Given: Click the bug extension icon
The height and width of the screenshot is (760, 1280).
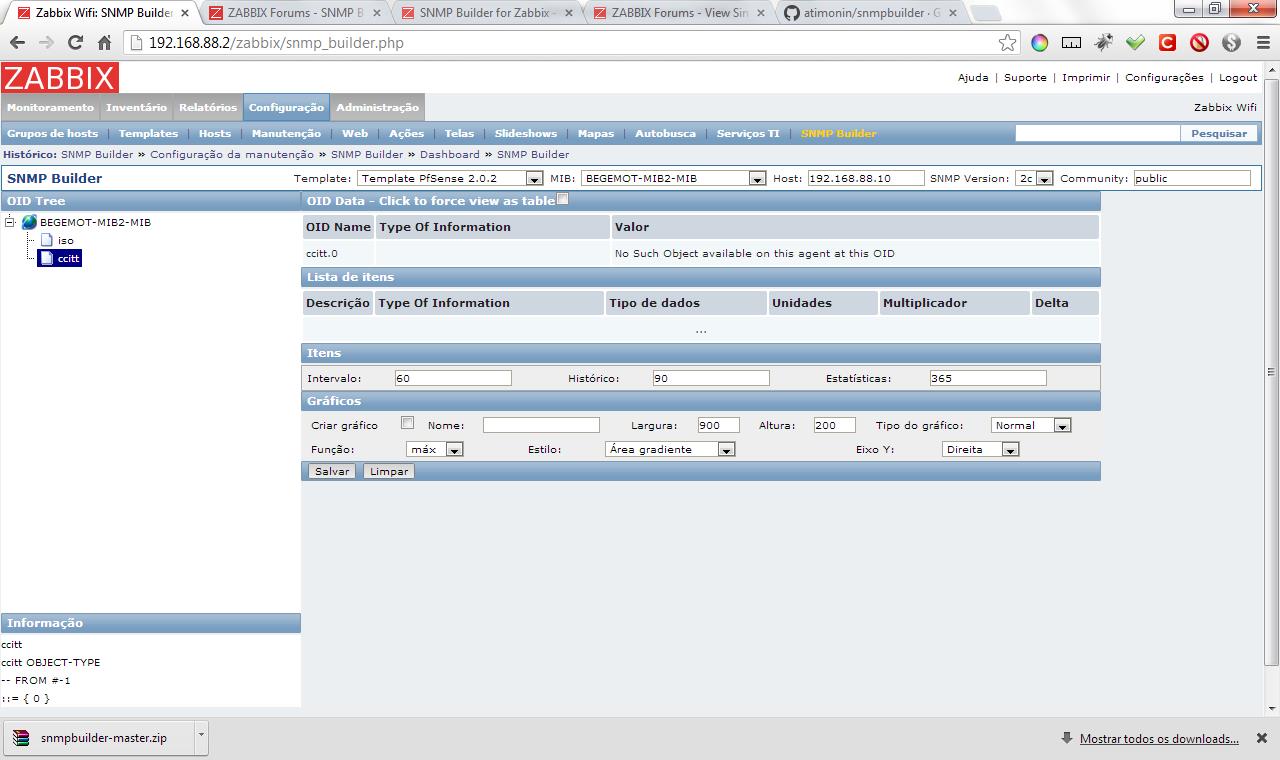Looking at the screenshot, I should [1103, 43].
